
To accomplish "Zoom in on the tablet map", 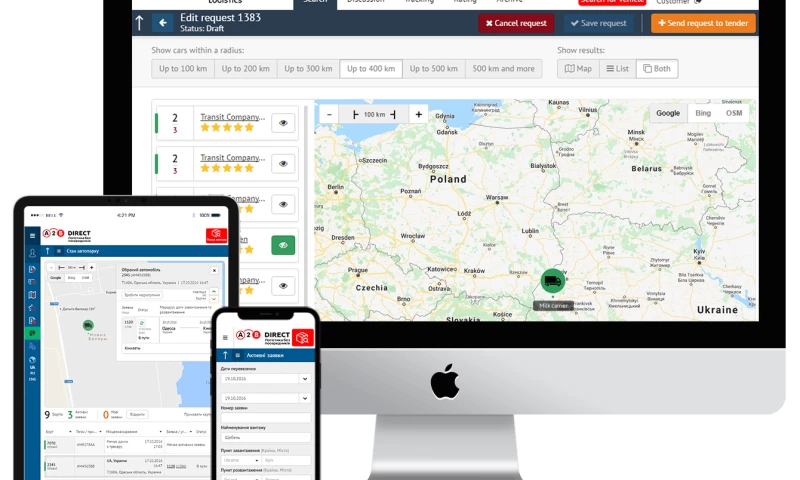I will coord(91,267).
